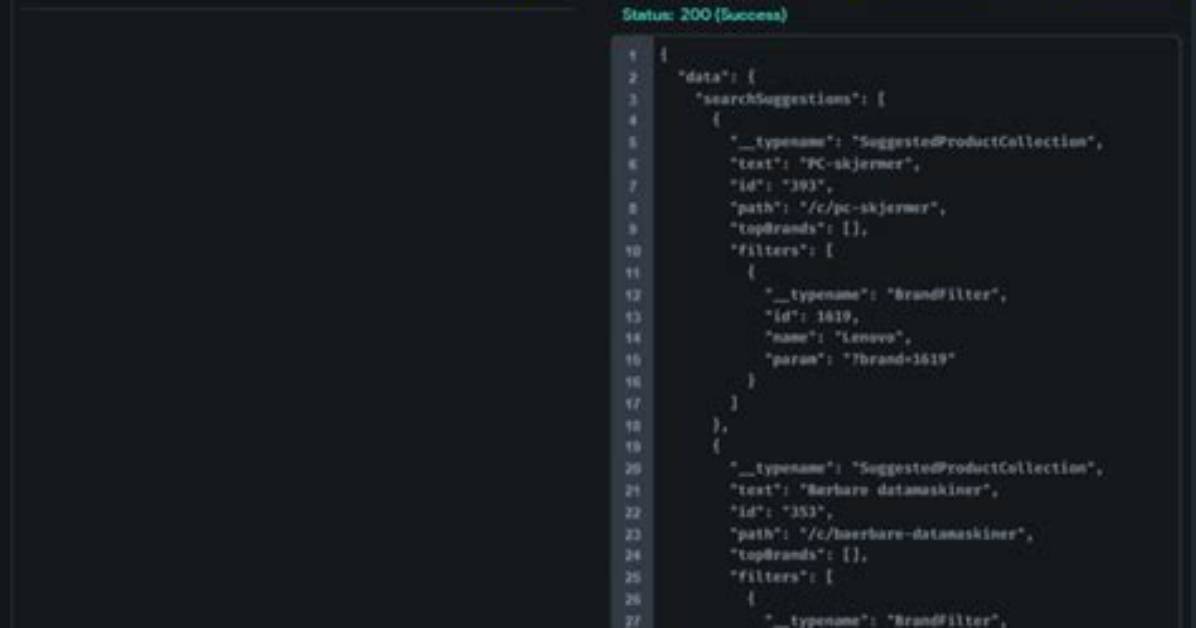Click "BrandFilter" typename on line 12
This screenshot has height=628, width=1196.
click(943, 295)
